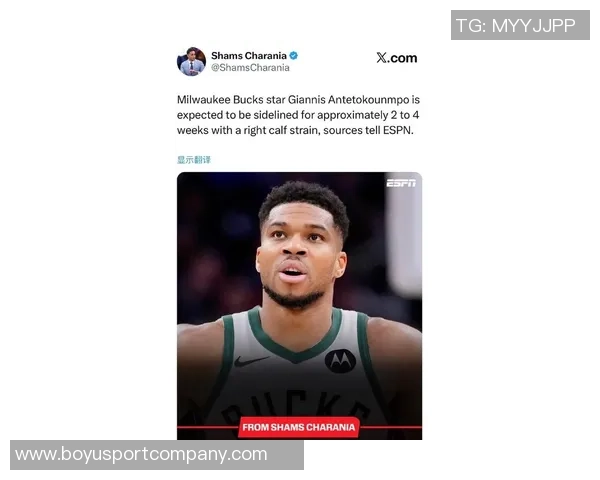Click the 显示翻译 show translation link
The width and height of the screenshot is (600, 480).
[x=194, y=160]
